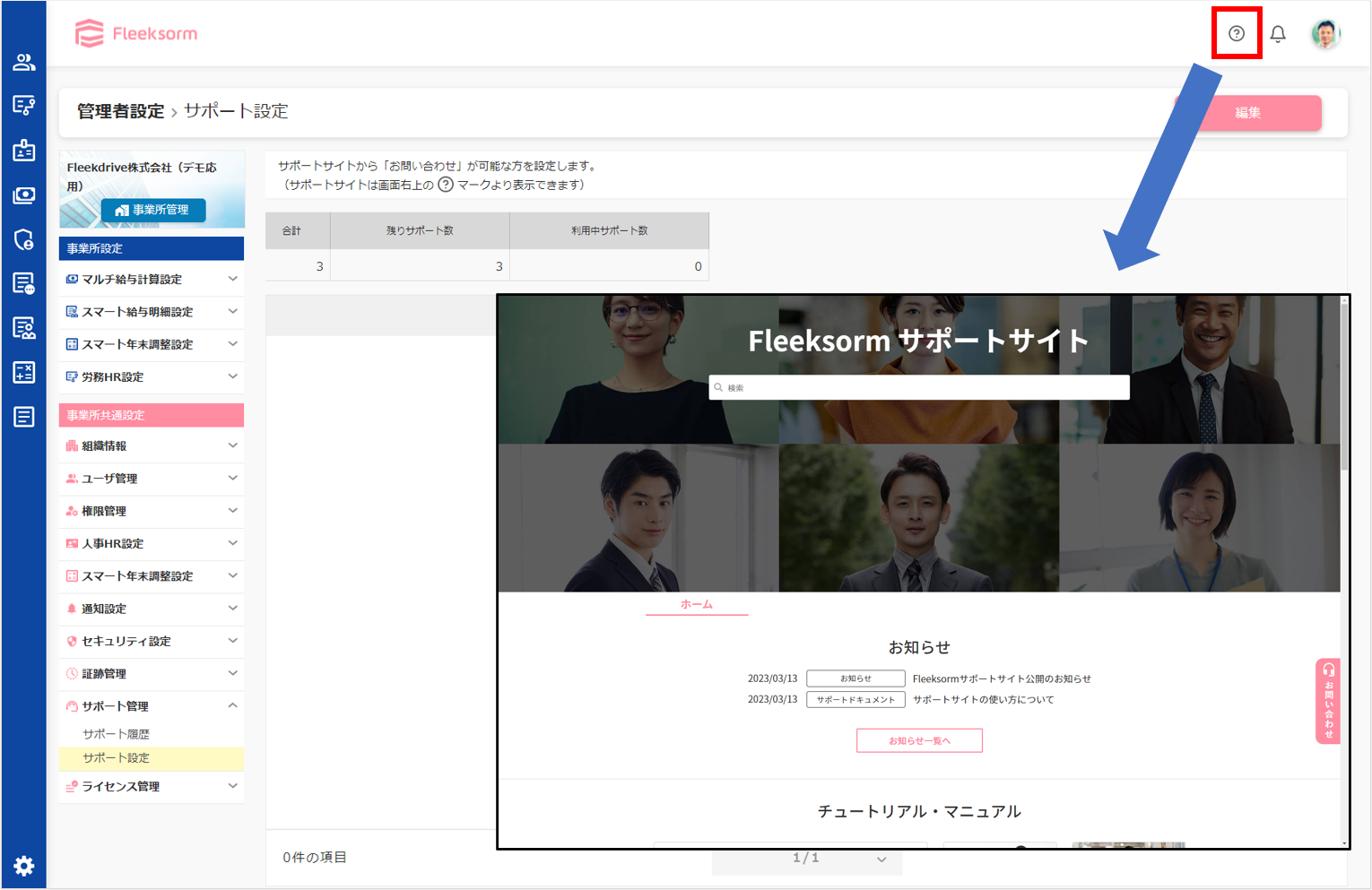
Task: Select the ホーム tab on the support site
Action: click(697, 604)
